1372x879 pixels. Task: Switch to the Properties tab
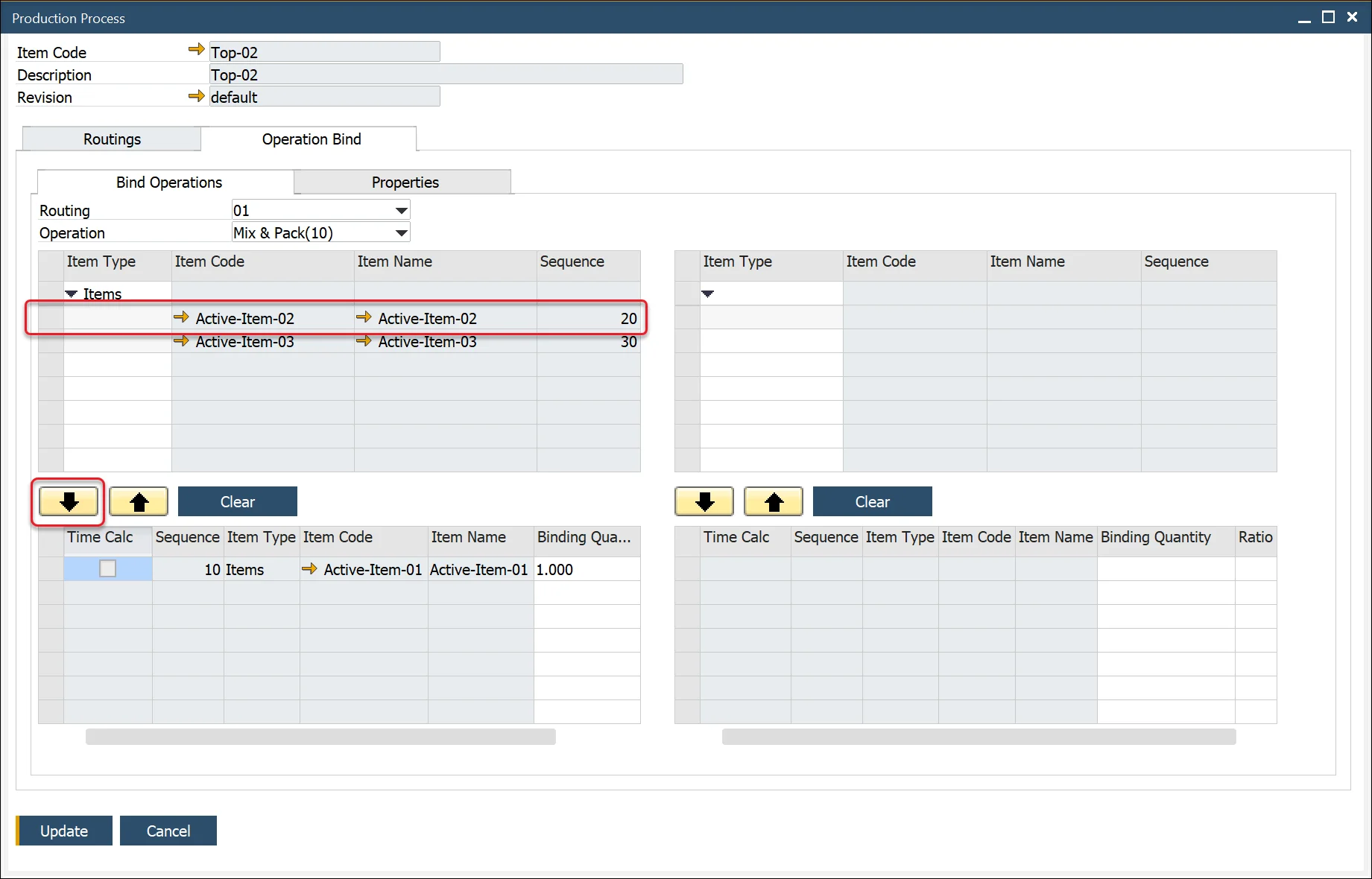click(x=405, y=183)
